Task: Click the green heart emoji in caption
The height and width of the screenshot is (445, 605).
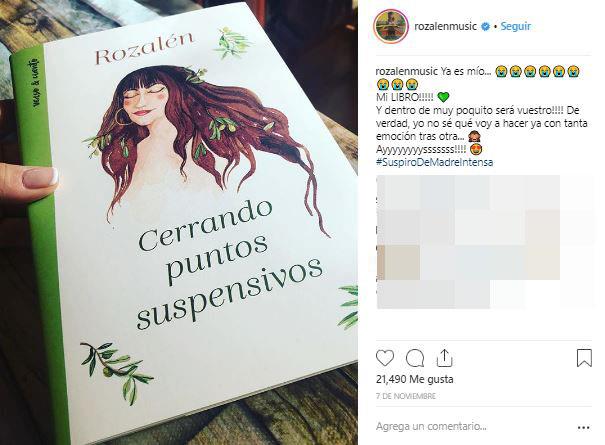Action: point(444,97)
